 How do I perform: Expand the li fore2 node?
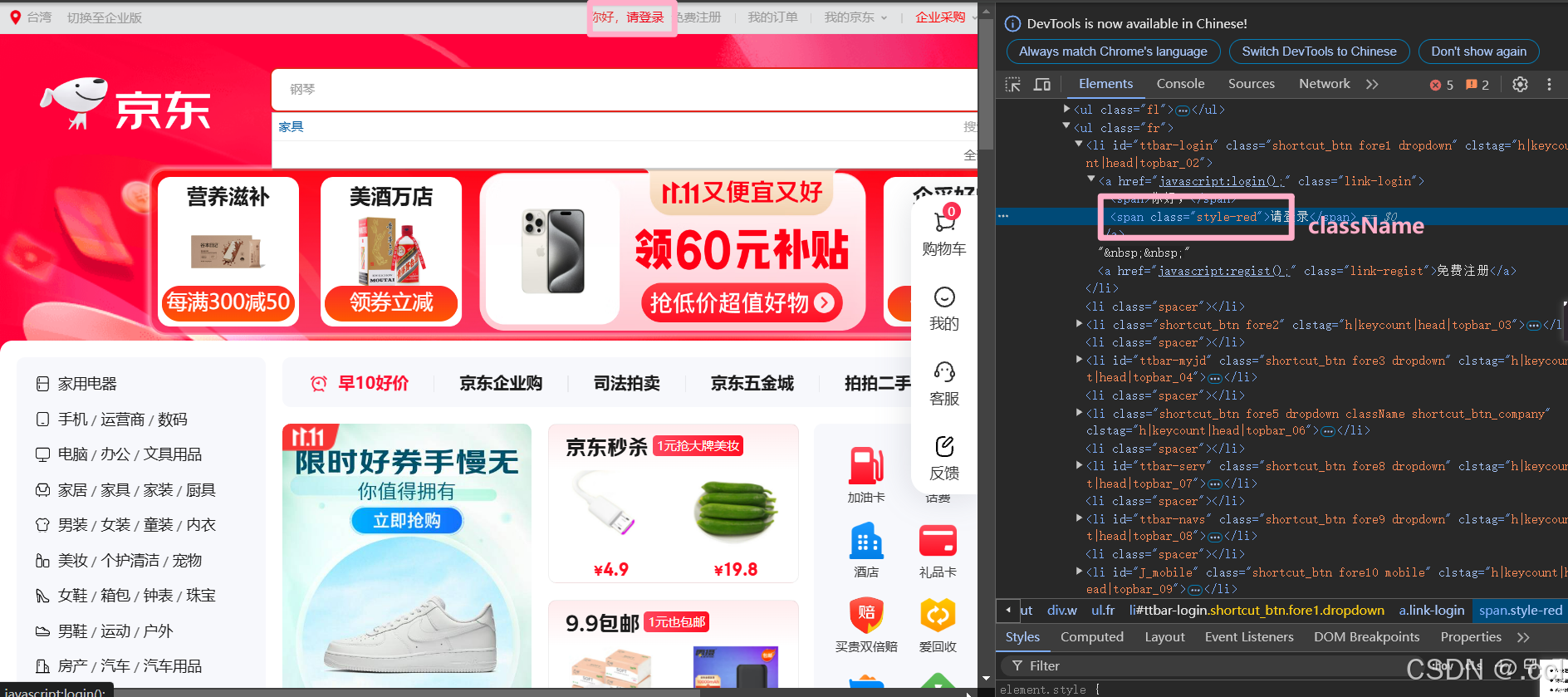(x=1079, y=324)
